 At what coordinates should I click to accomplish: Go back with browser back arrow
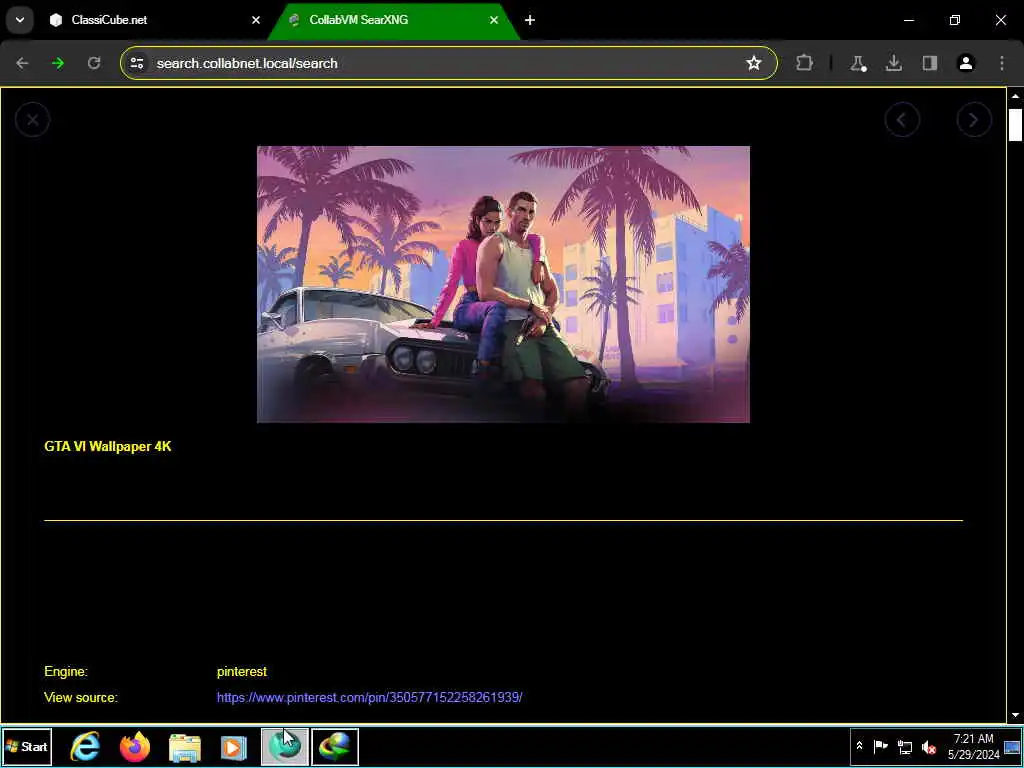(22, 63)
